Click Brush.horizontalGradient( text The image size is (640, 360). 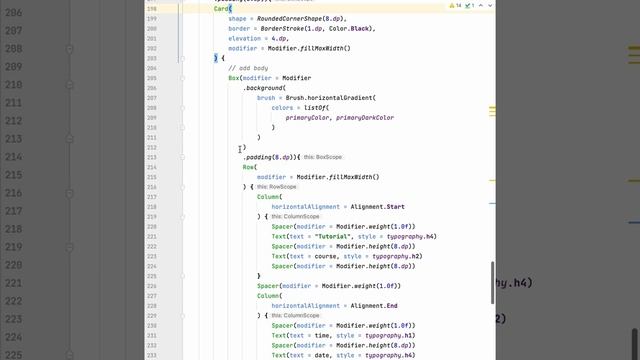pyautogui.click(x=331, y=98)
